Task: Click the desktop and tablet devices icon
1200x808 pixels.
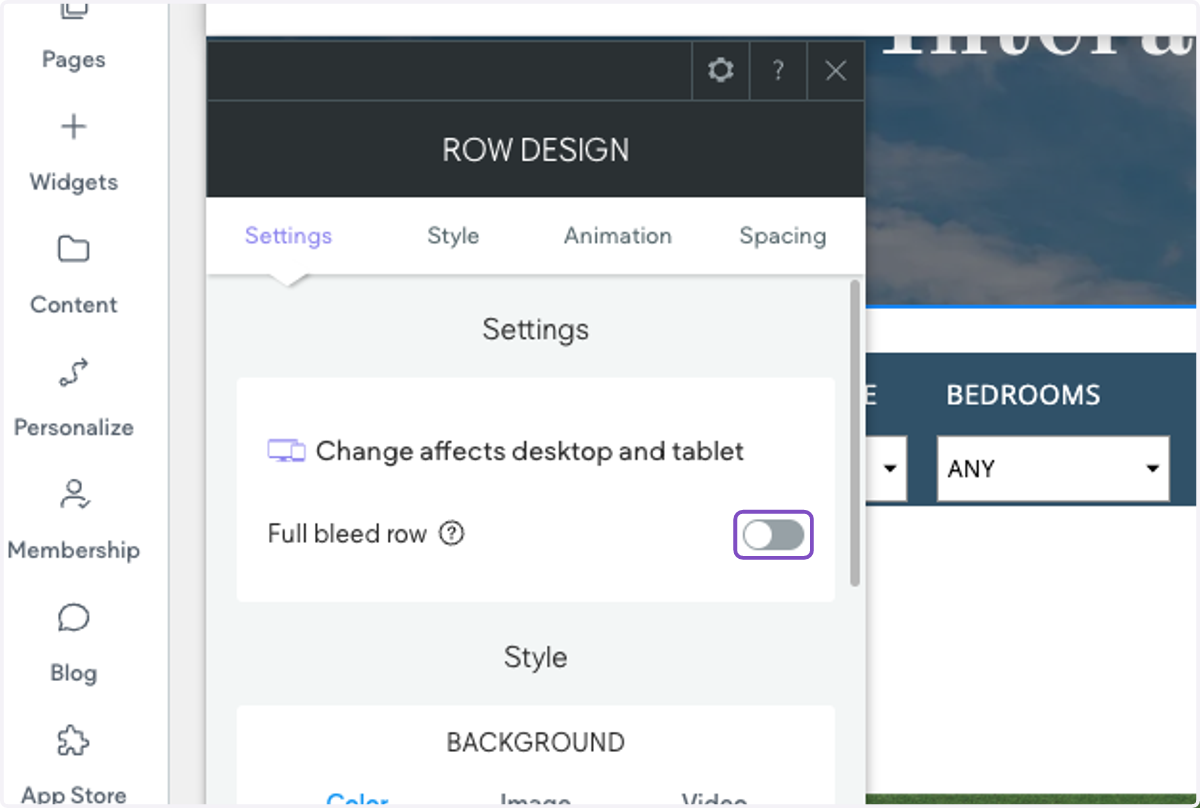Action: 286,451
